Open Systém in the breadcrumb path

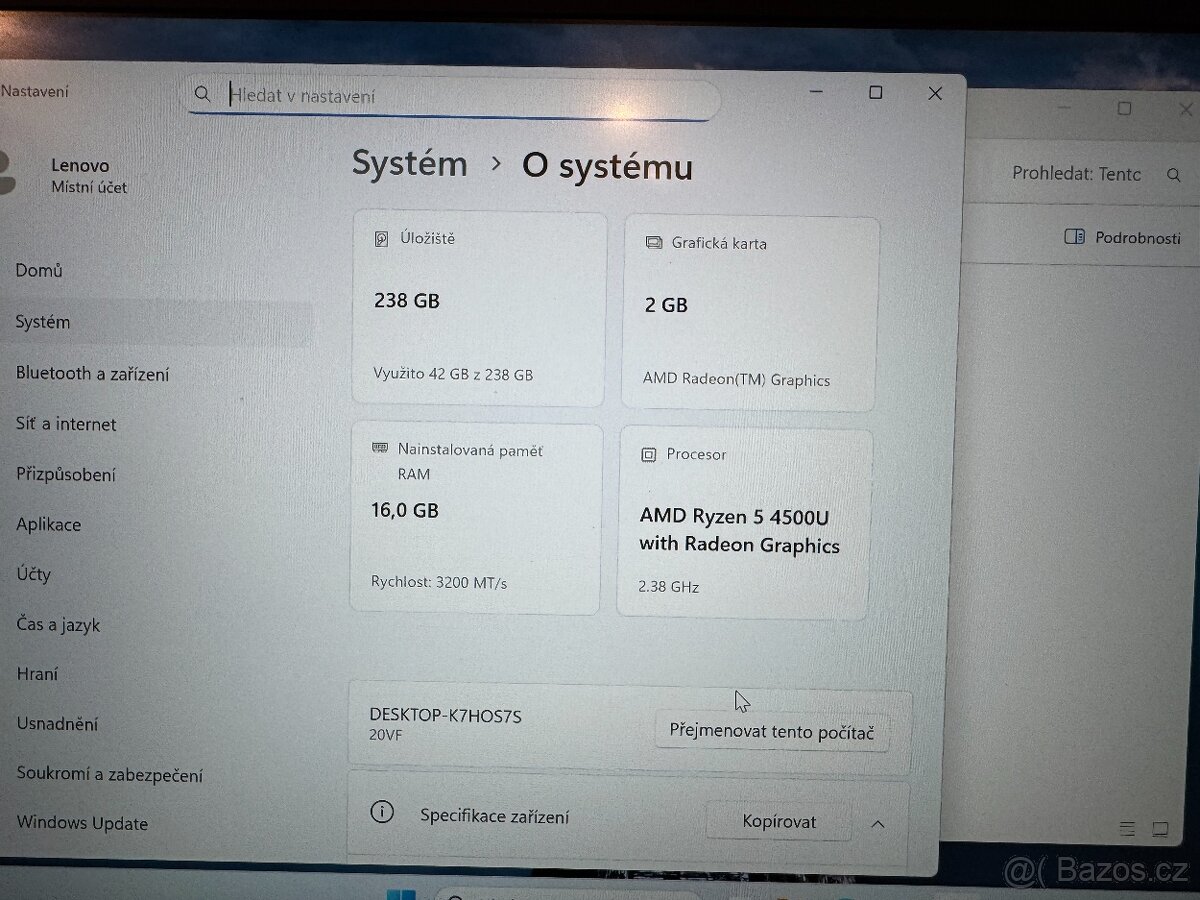tap(409, 163)
